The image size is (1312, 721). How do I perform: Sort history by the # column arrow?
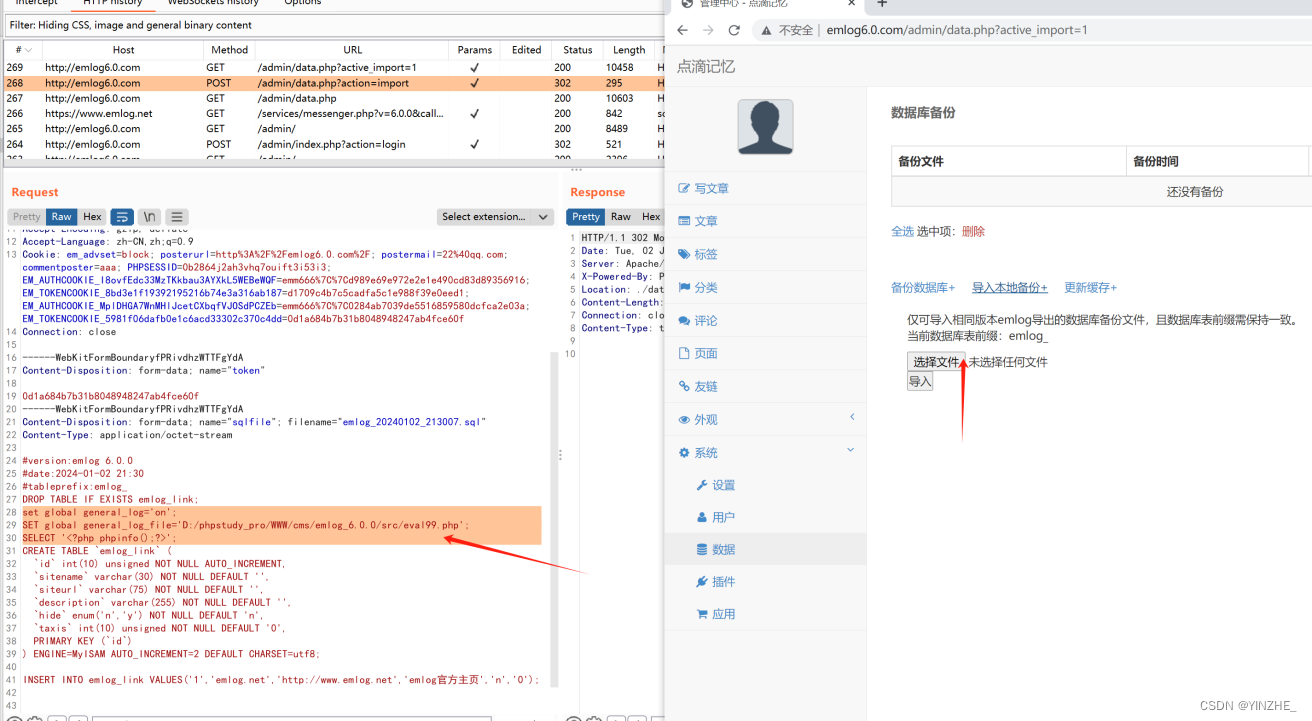[28, 50]
